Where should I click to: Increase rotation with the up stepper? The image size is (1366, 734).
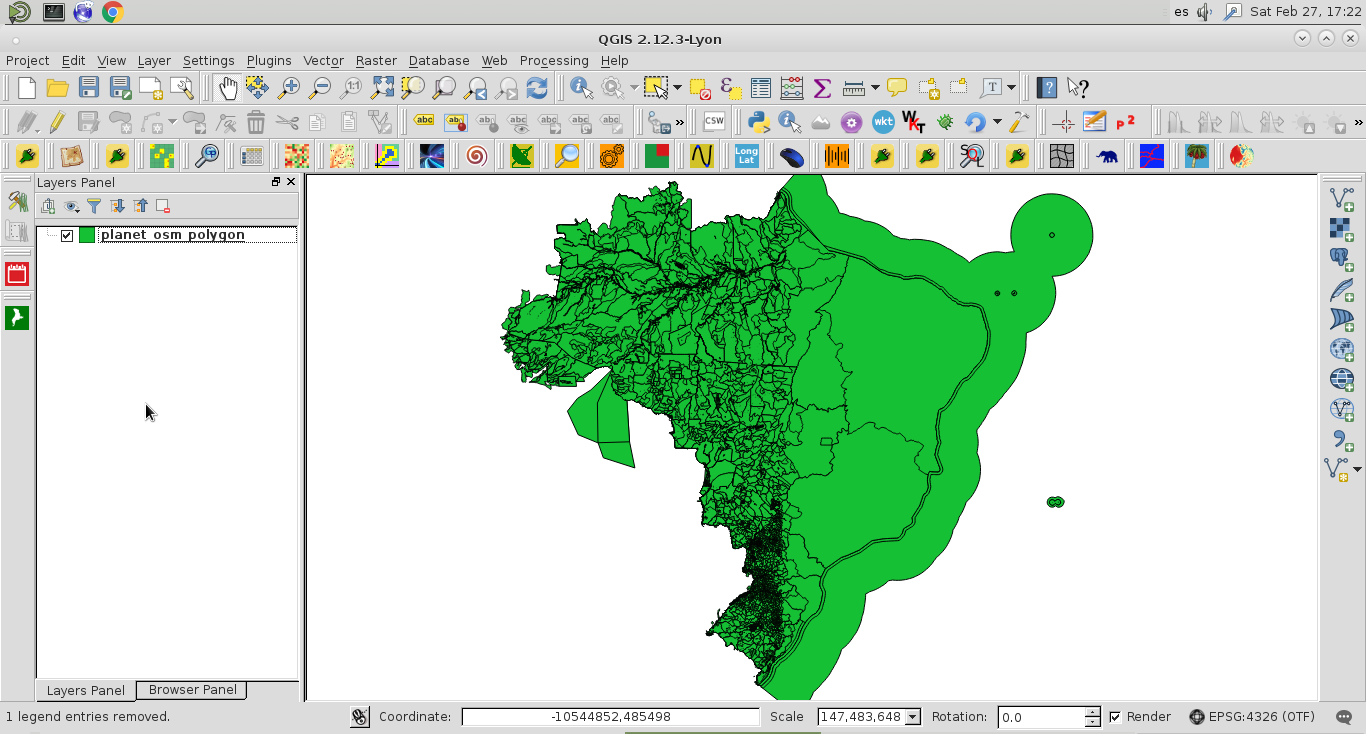(1092, 712)
